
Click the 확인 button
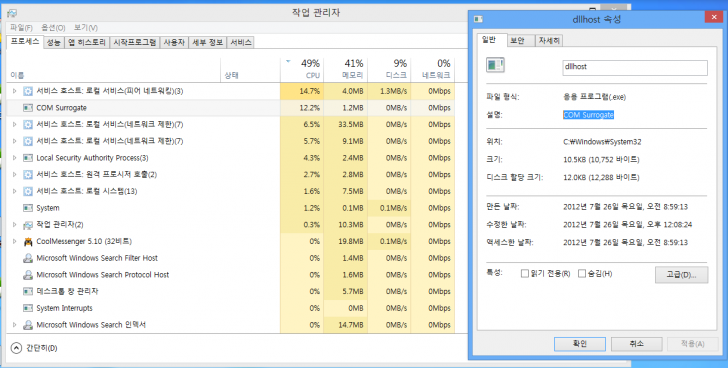click(x=579, y=344)
